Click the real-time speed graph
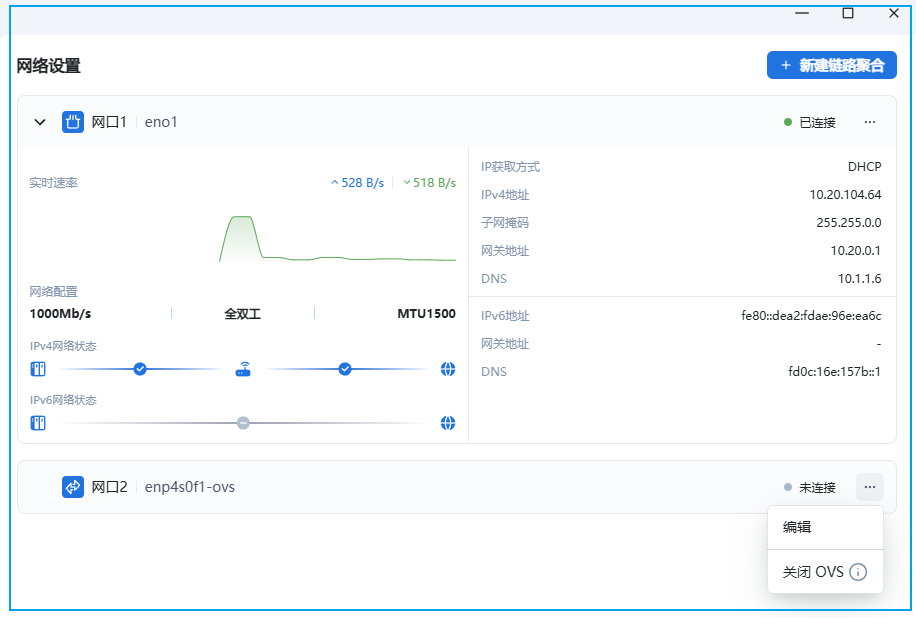Viewport: 916px width, 618px height. click(337, 238)
